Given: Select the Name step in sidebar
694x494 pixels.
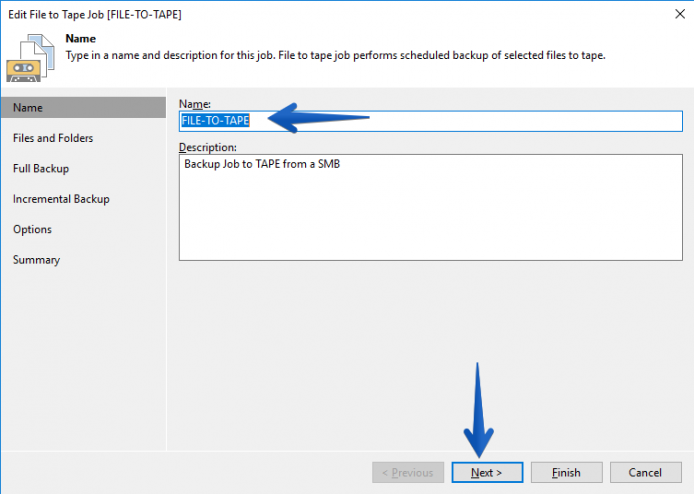Looking at the screenshot, I should pos(84,108).
